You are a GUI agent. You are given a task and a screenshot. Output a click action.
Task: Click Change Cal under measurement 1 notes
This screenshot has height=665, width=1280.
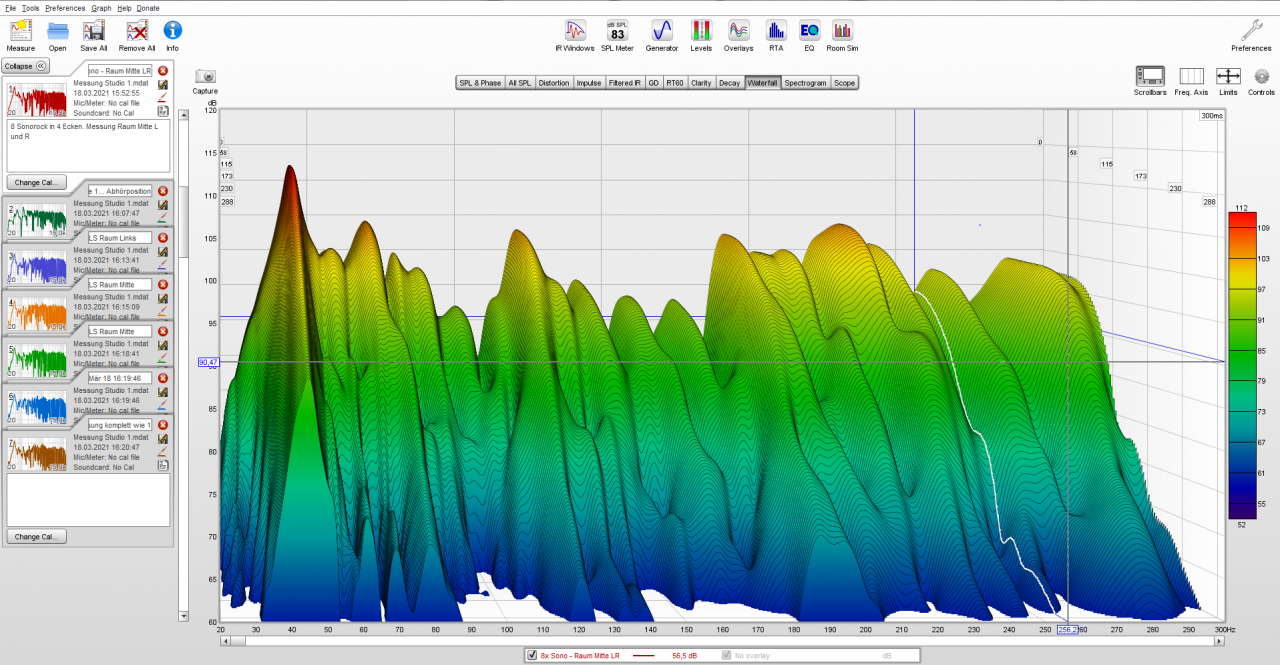pyautogui.click(x=36, y=183)
